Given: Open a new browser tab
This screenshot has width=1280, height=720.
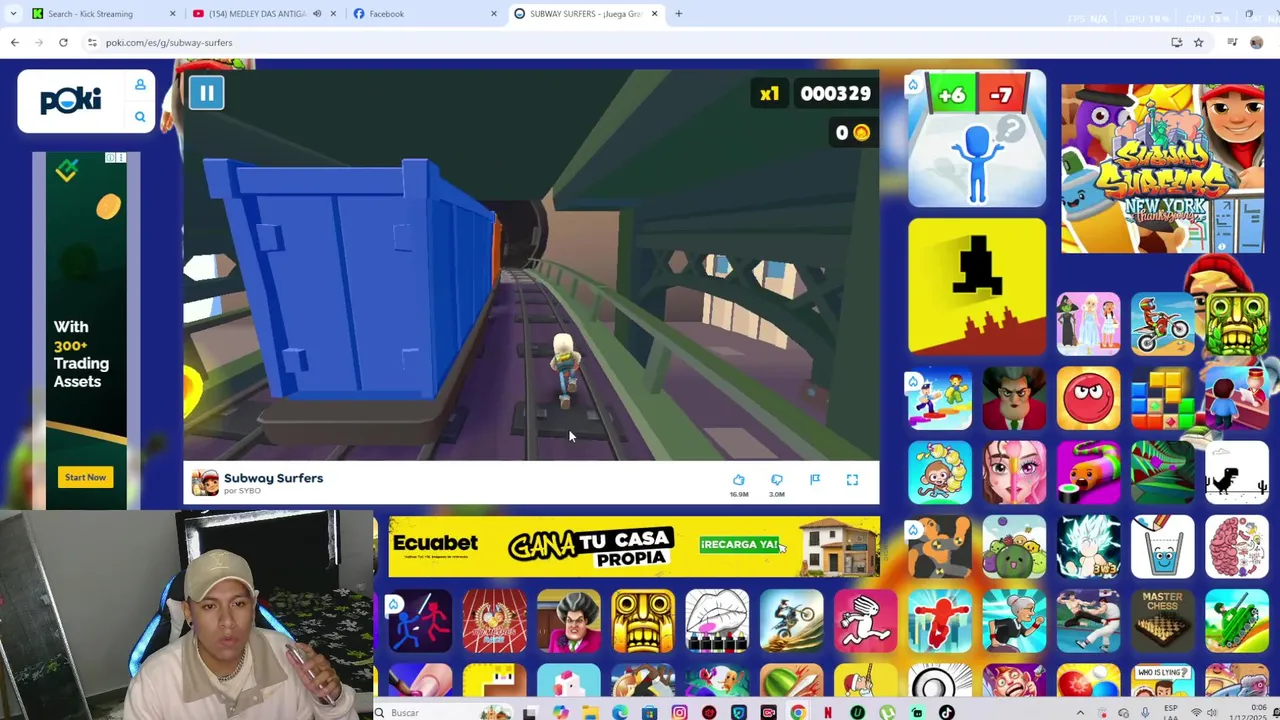Looking at the screenshot, I should [678, 14].
